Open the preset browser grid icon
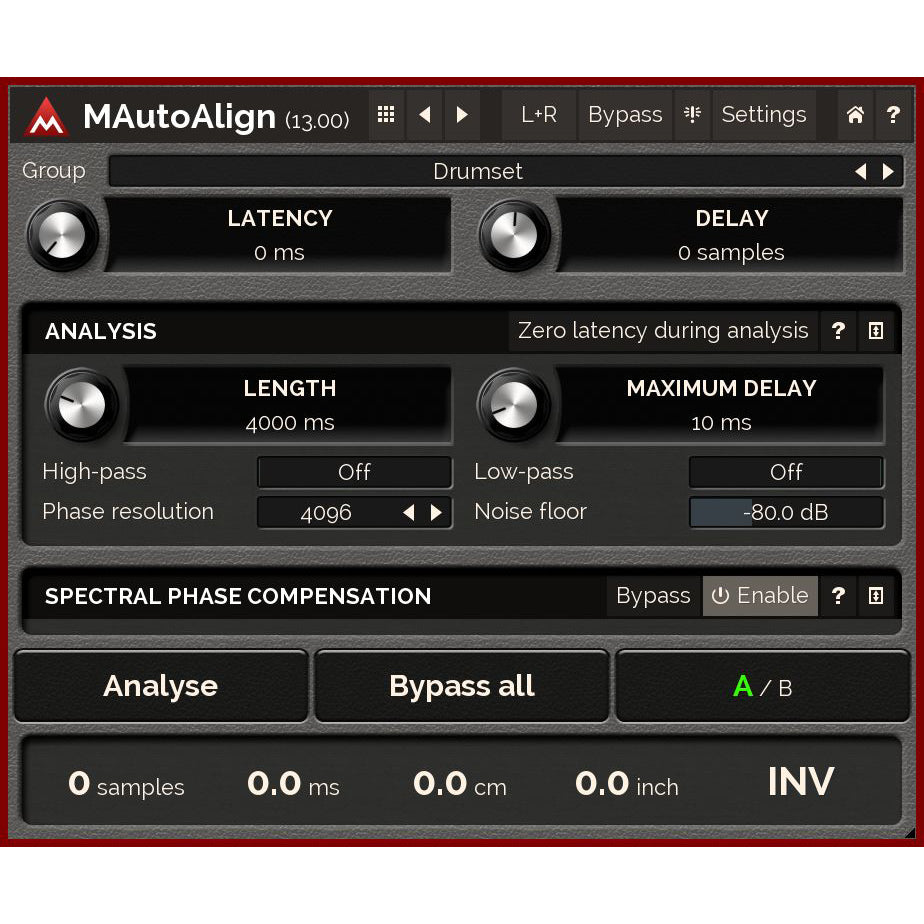The image size is (924, 924). (x=386, y=114)
